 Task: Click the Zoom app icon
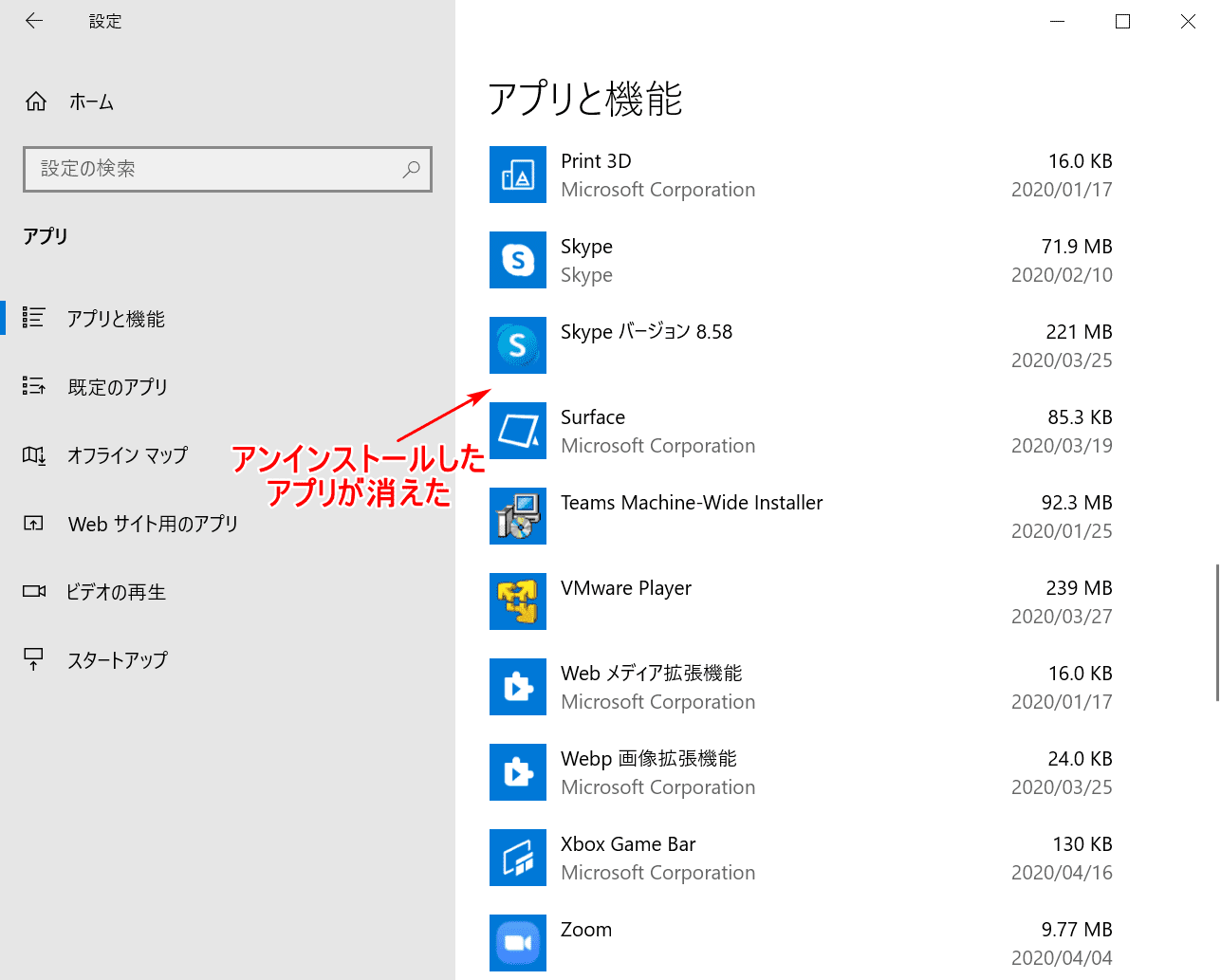518,943
